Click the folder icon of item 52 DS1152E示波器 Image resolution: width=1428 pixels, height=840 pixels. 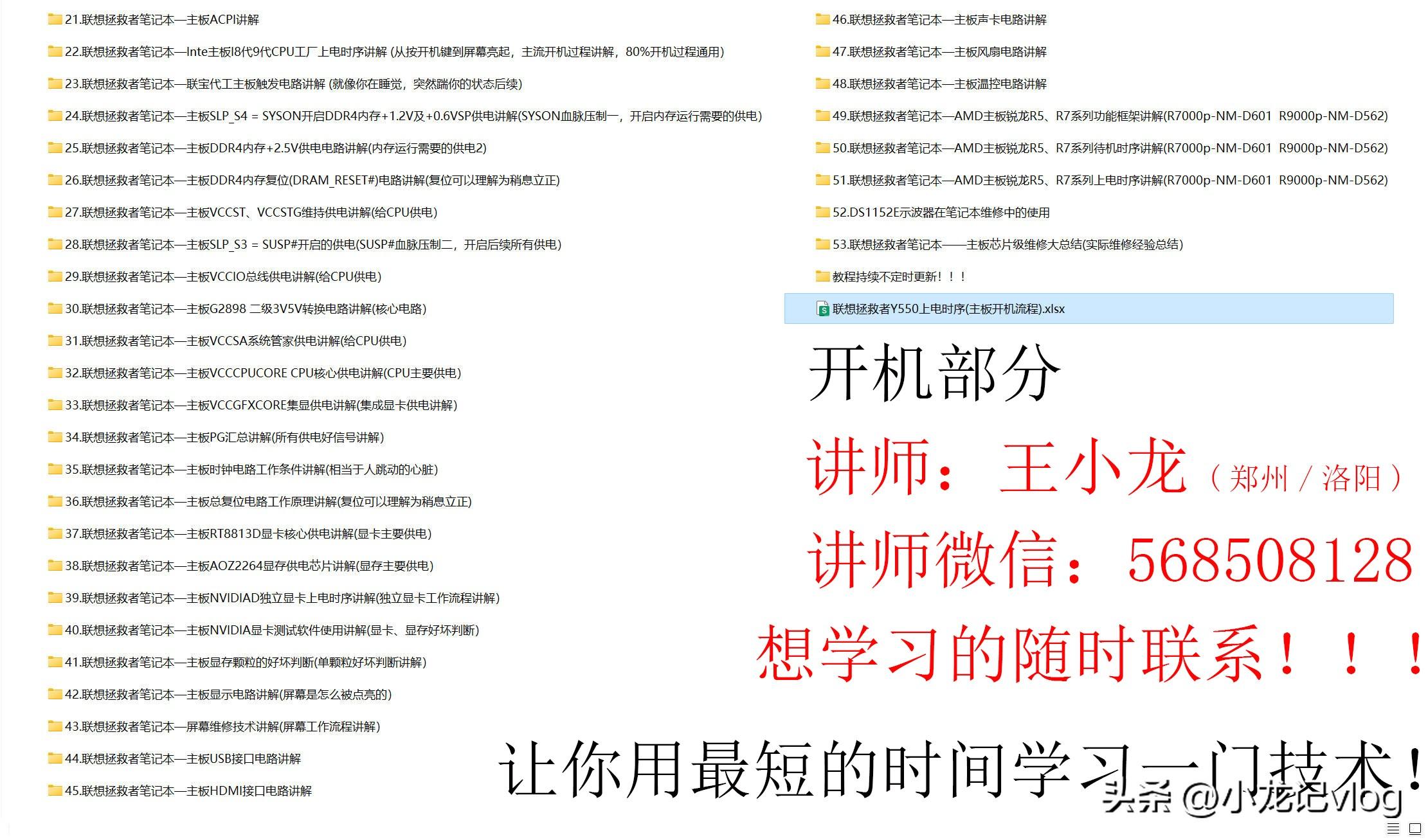point(822,212)
